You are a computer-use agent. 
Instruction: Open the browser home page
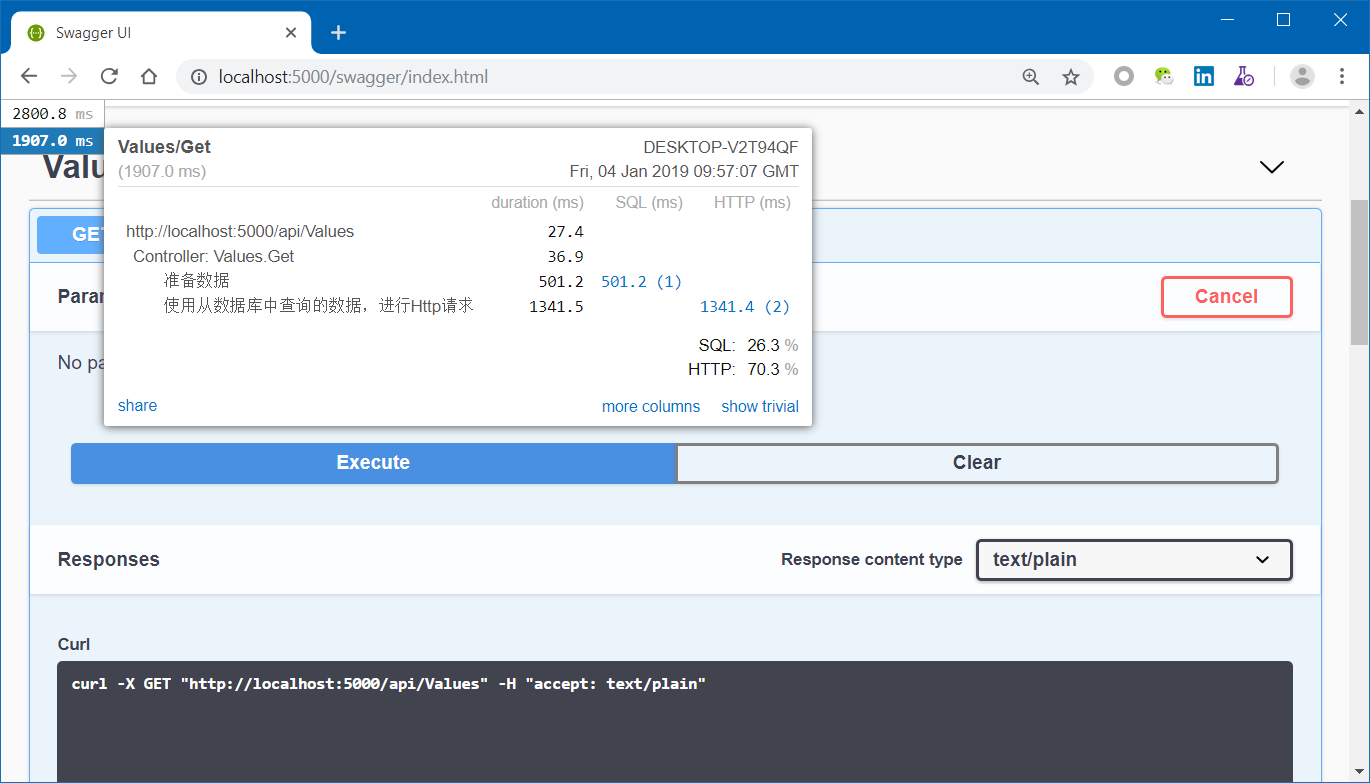(x=149, y=77)
